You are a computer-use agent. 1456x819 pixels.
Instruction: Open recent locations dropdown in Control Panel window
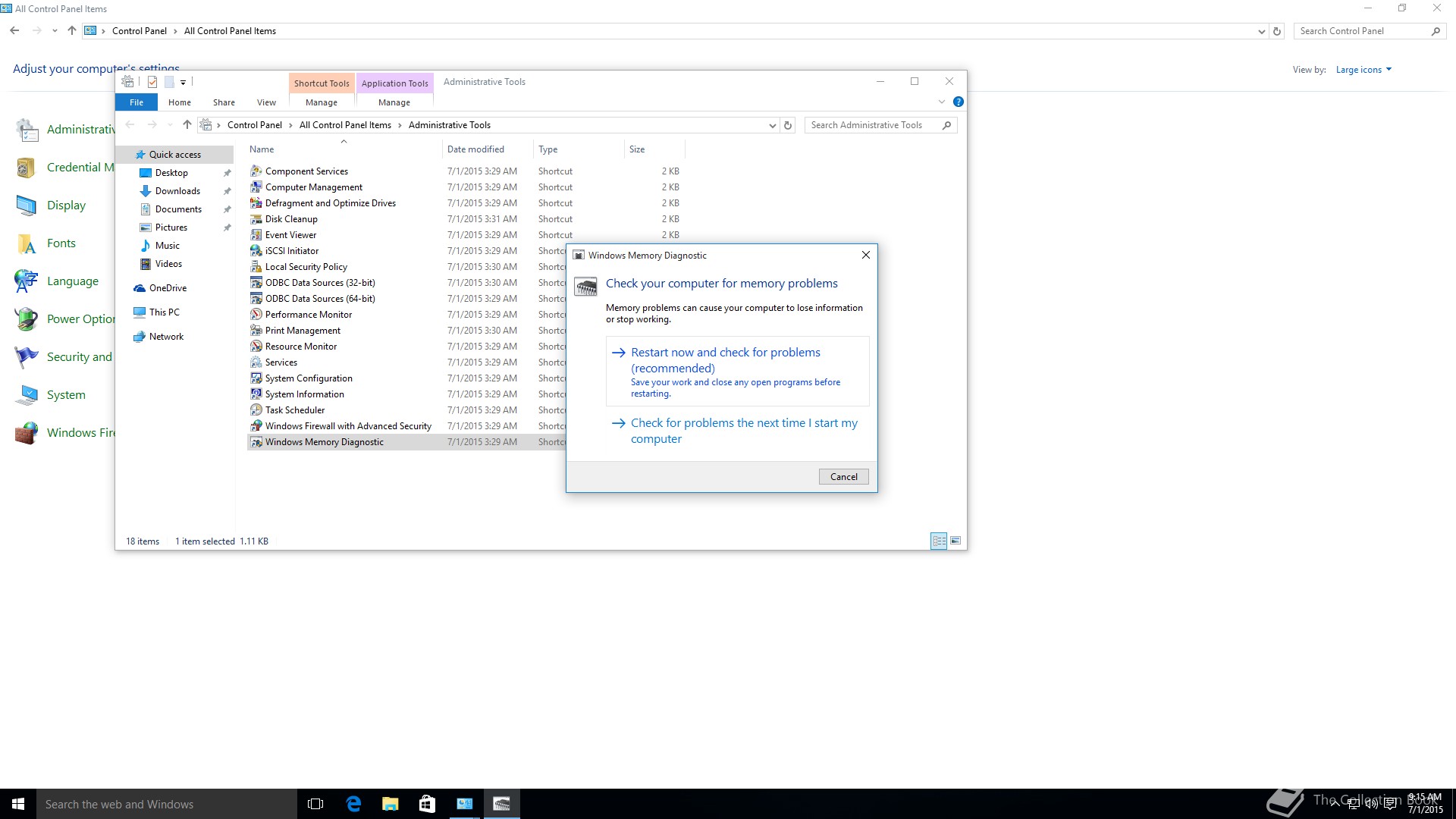click(55, 31)
